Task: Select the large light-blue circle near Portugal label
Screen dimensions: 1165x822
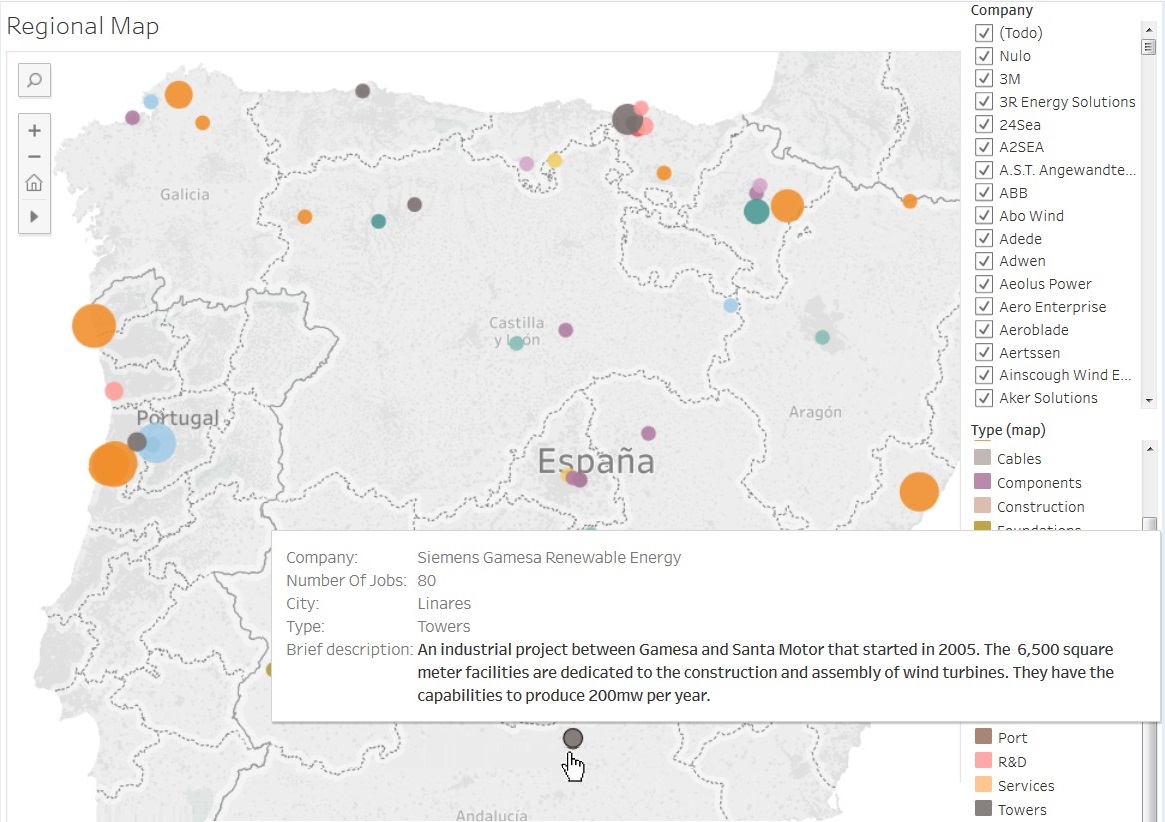Action: (x=156, y=442)
